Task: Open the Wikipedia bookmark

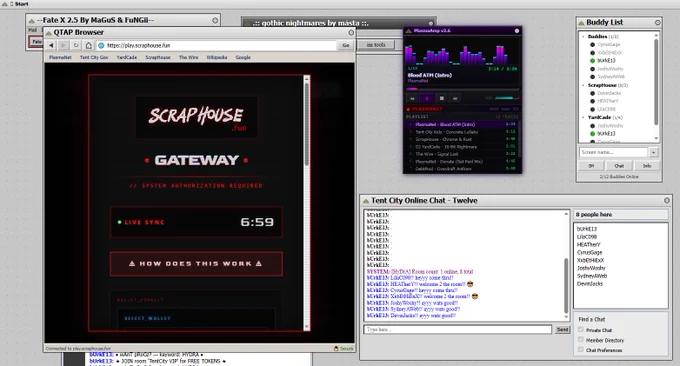Action: [217, 57]
